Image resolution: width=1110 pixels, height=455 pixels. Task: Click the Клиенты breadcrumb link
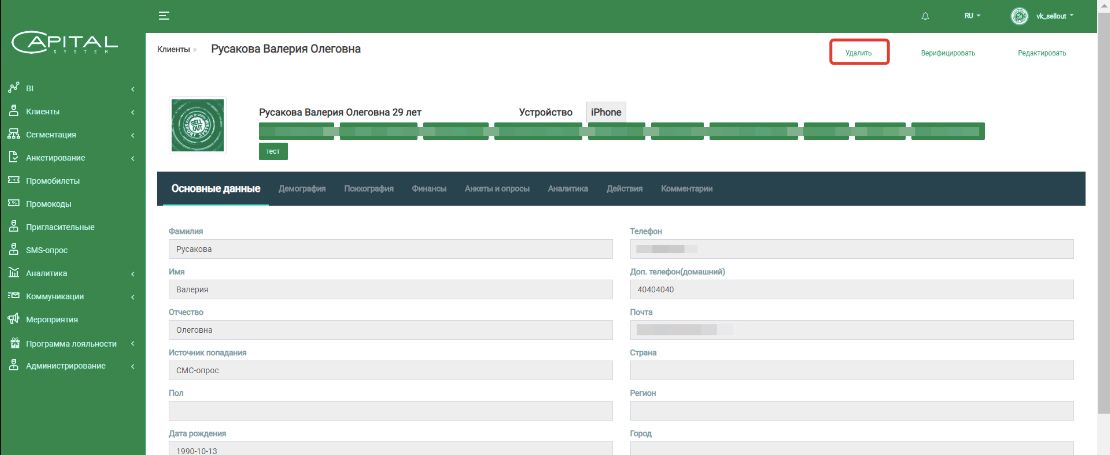coord(173,49)
